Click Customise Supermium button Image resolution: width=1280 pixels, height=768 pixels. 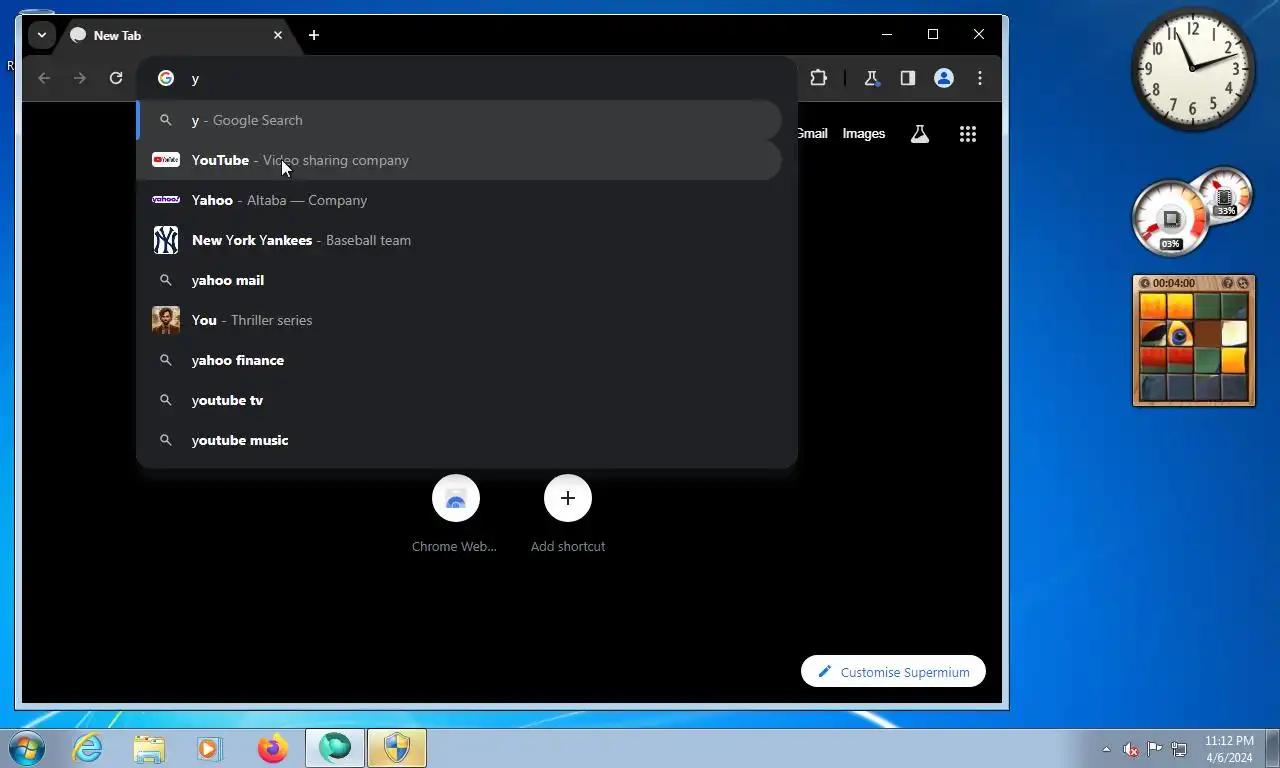(x=893, y=672)
